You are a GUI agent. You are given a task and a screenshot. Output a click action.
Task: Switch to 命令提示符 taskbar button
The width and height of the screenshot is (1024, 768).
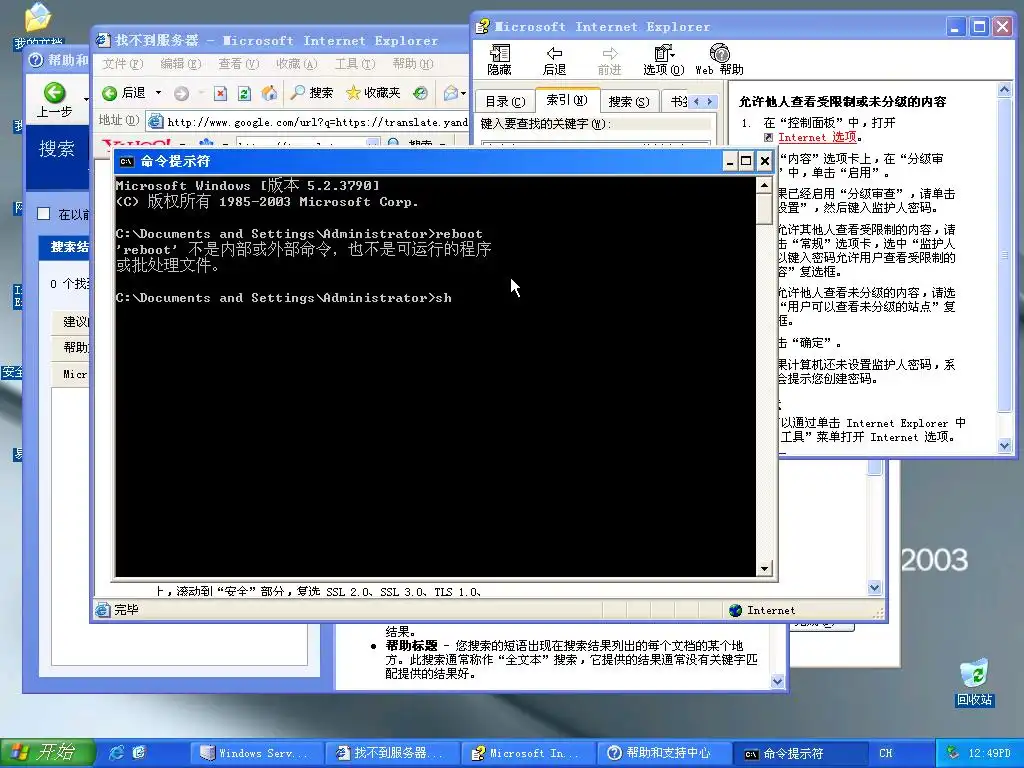click(x=799, y=753)
